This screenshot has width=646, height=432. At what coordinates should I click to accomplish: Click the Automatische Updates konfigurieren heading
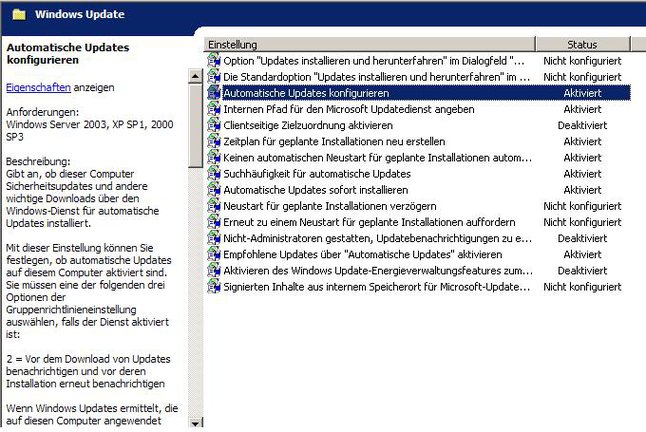(x=68, y=54)
